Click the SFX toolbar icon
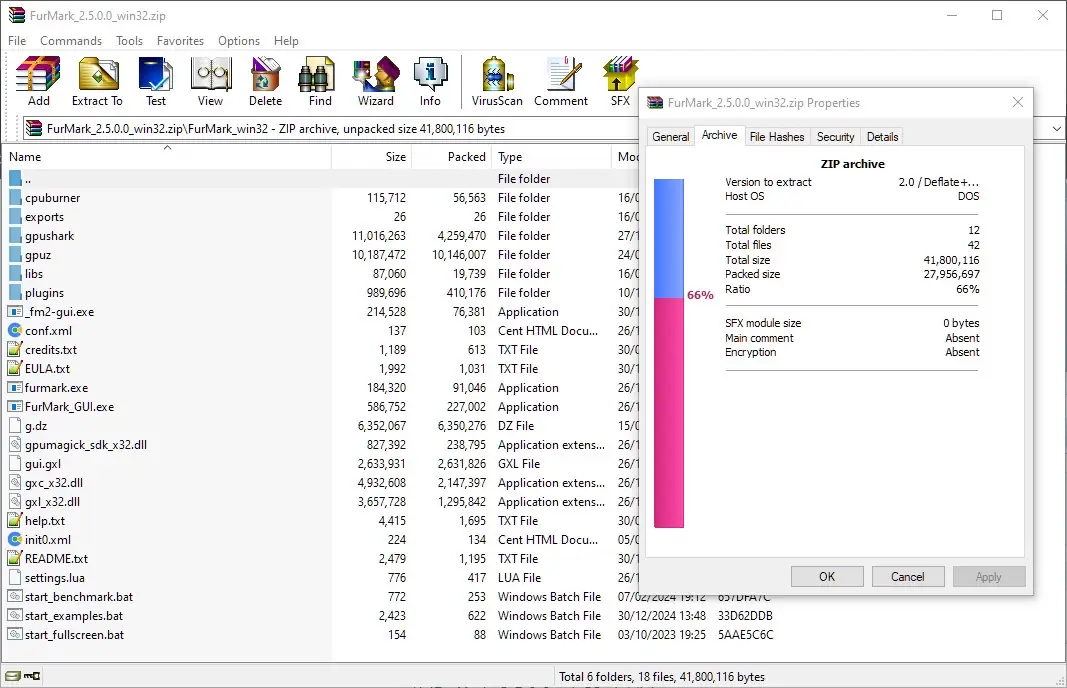Screen dimensions: 1067x688 [x=620, y=82]
